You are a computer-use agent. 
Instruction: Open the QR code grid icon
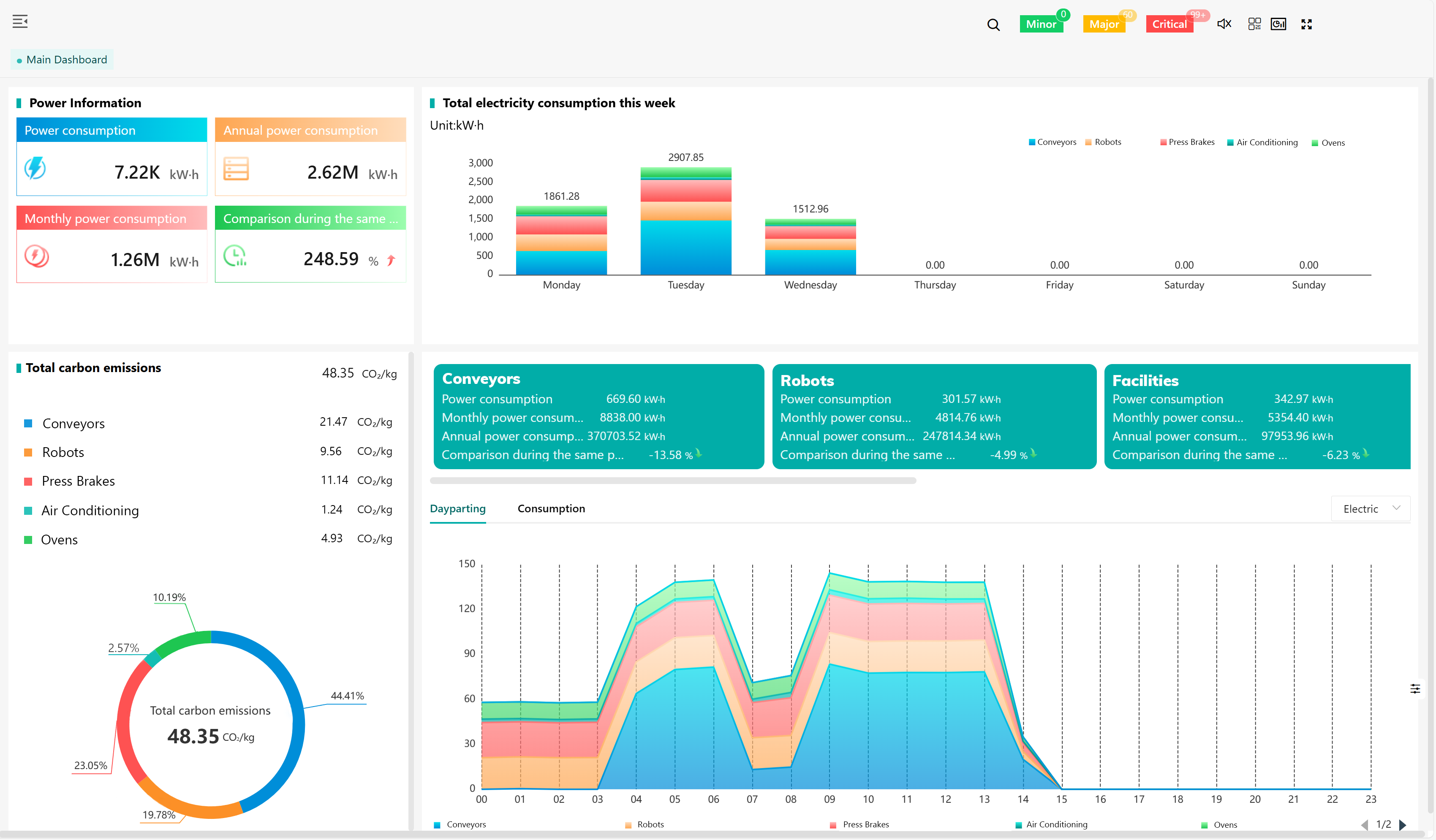[1254, 24]
